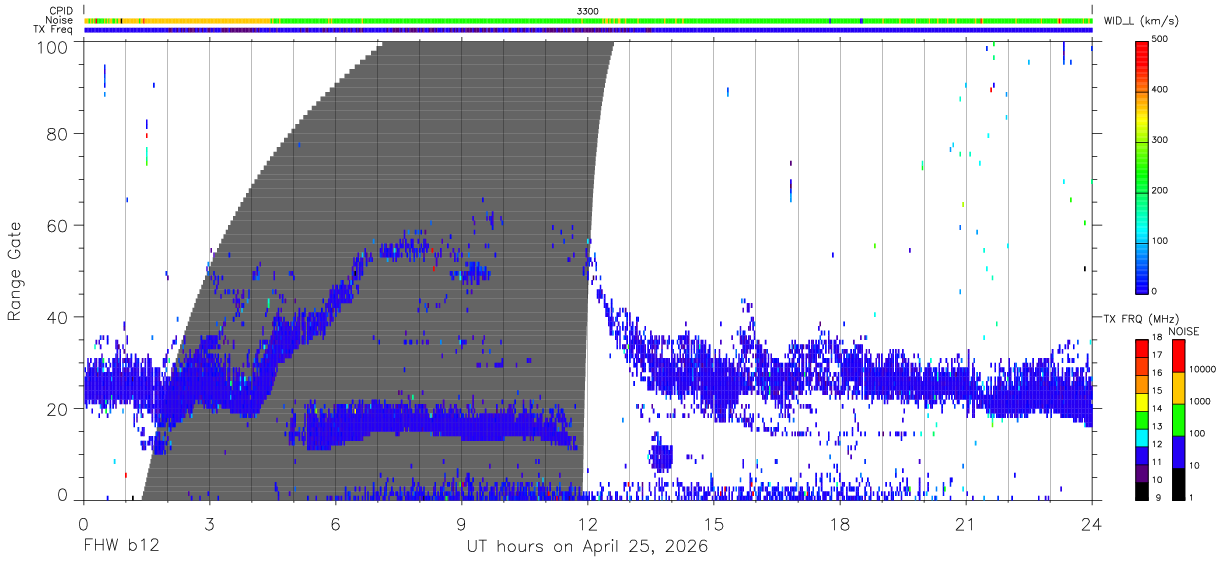Click the time axis tick 15
1228x567 pixels.
pos(714,524)
